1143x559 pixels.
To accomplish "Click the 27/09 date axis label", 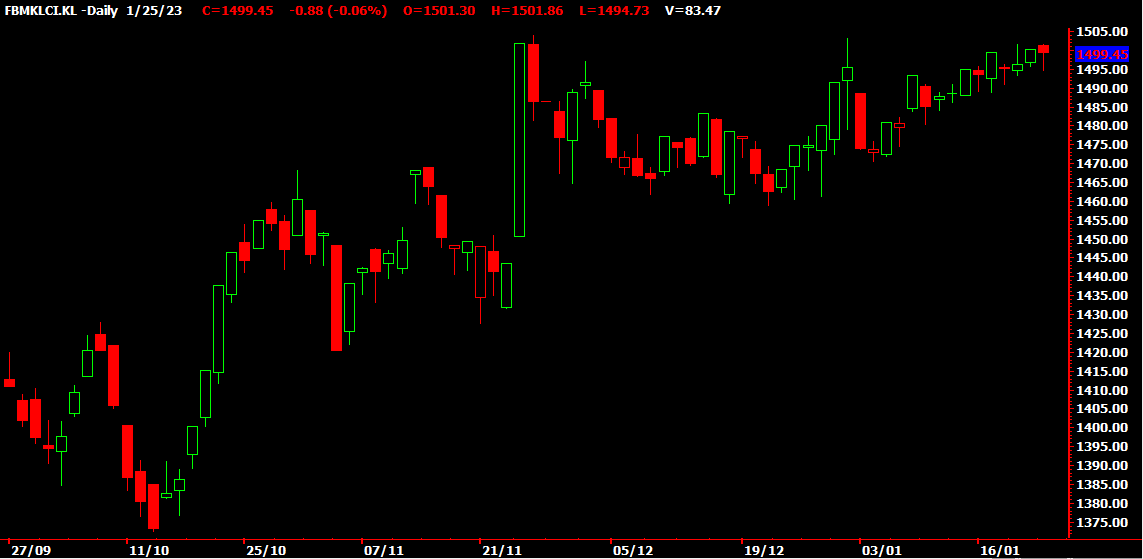I will tap(31, 550).
